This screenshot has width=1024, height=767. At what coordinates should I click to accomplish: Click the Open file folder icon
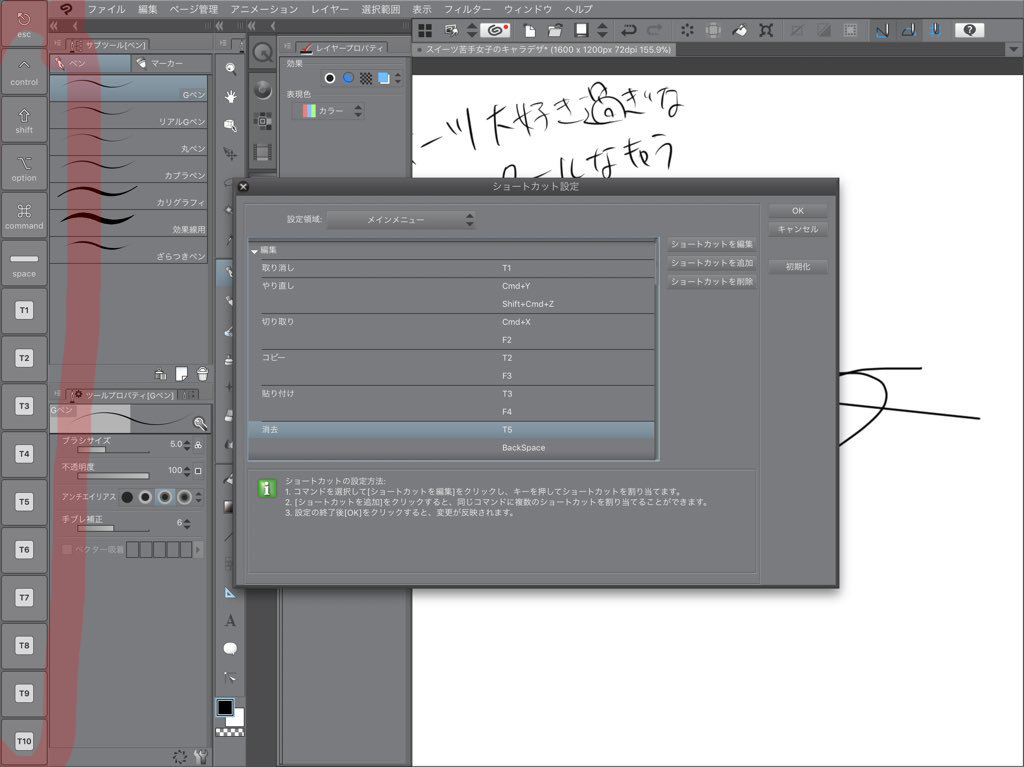click(554, 30)
